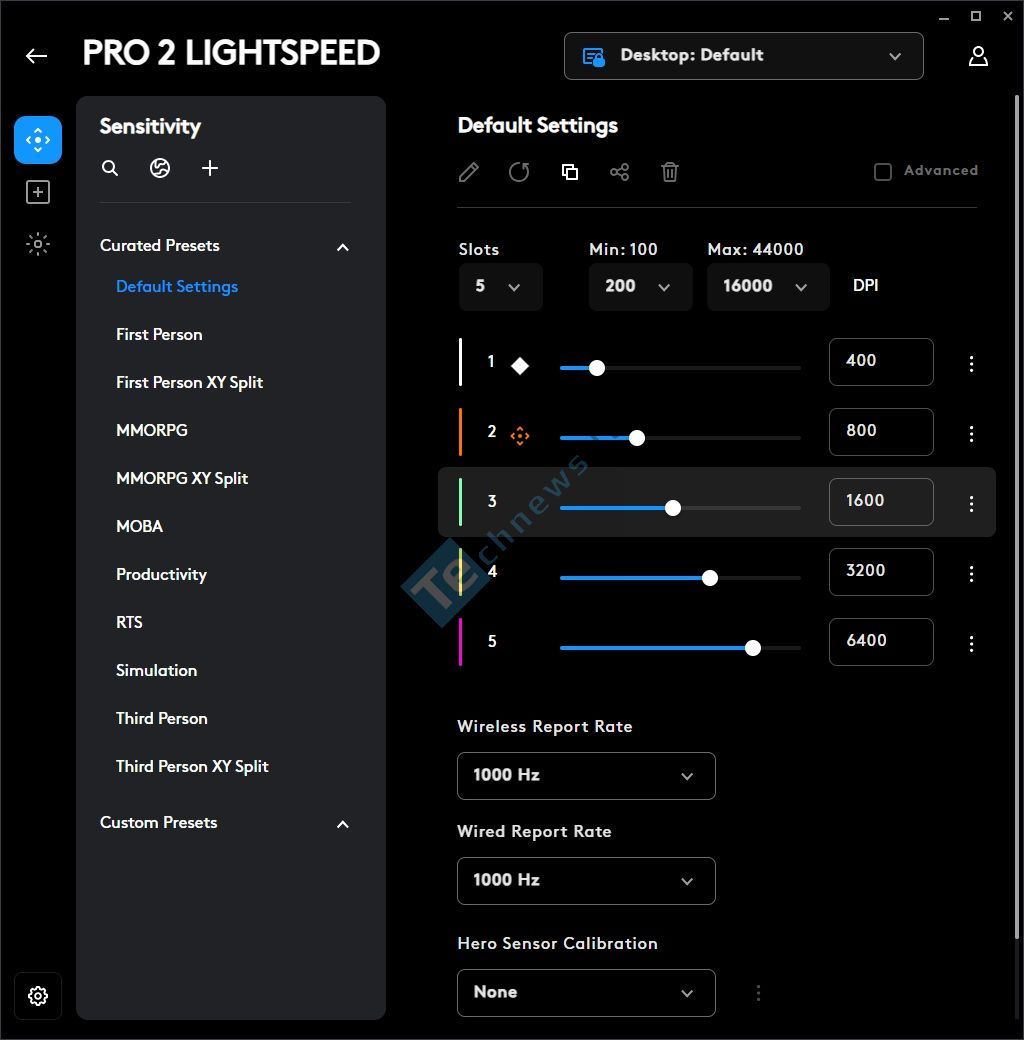Enable the Advanced checkbox
Screen dimensions: 1024x1040
click(883, 172)
